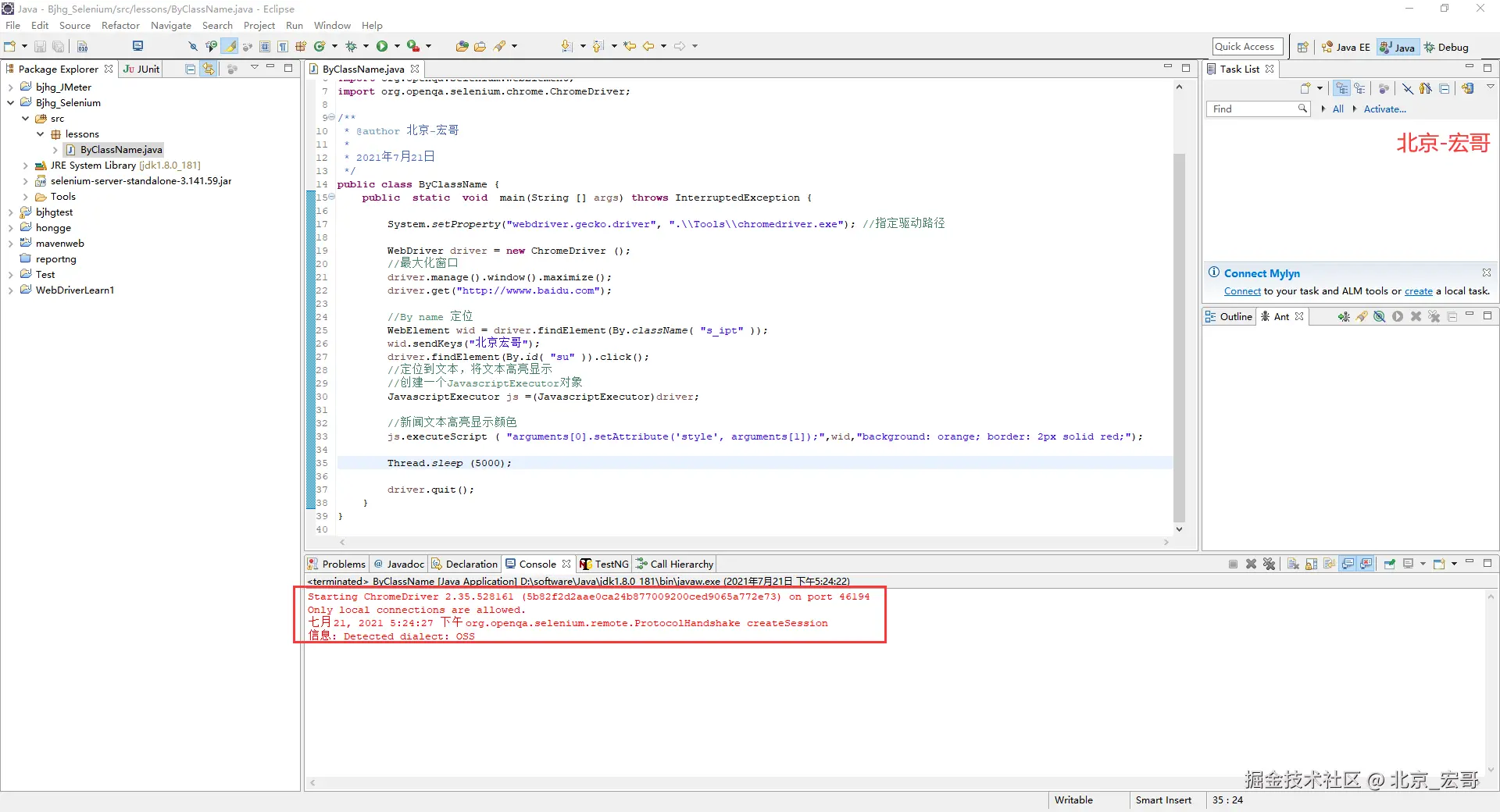The width and height of the screenshot is (1500, 812).
Task: Click the Open Type toolbar icon
Action: (x=462, y=46)
